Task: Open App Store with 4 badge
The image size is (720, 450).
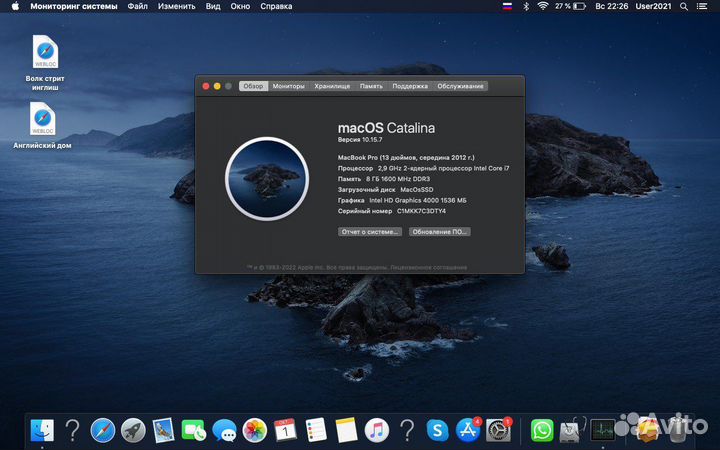Action: 468,430
